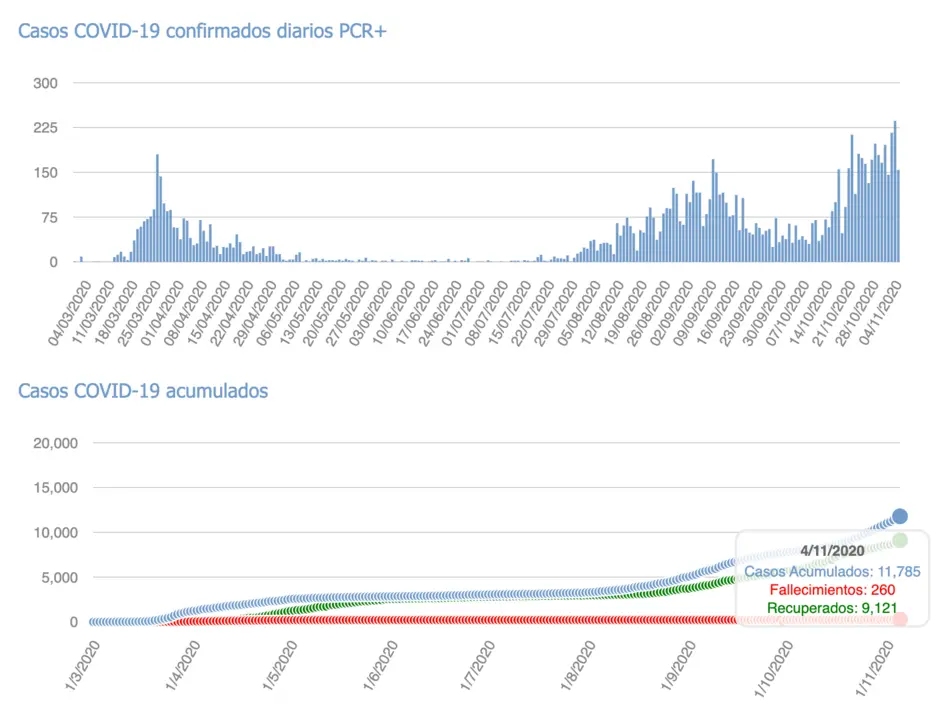Click the 300 y-axis label of daily chart
The width and height of the screenshot is (945, 720).
[x=46, y=83]
